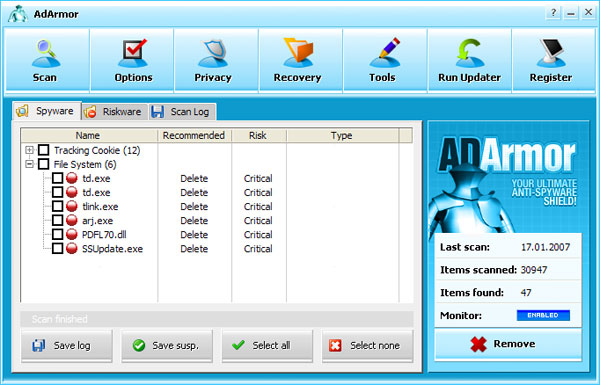Viewport: 600px width, 385px height.
Task: Tick the Tracking Cookie (12) checkbox
Action: coord(44,150)
